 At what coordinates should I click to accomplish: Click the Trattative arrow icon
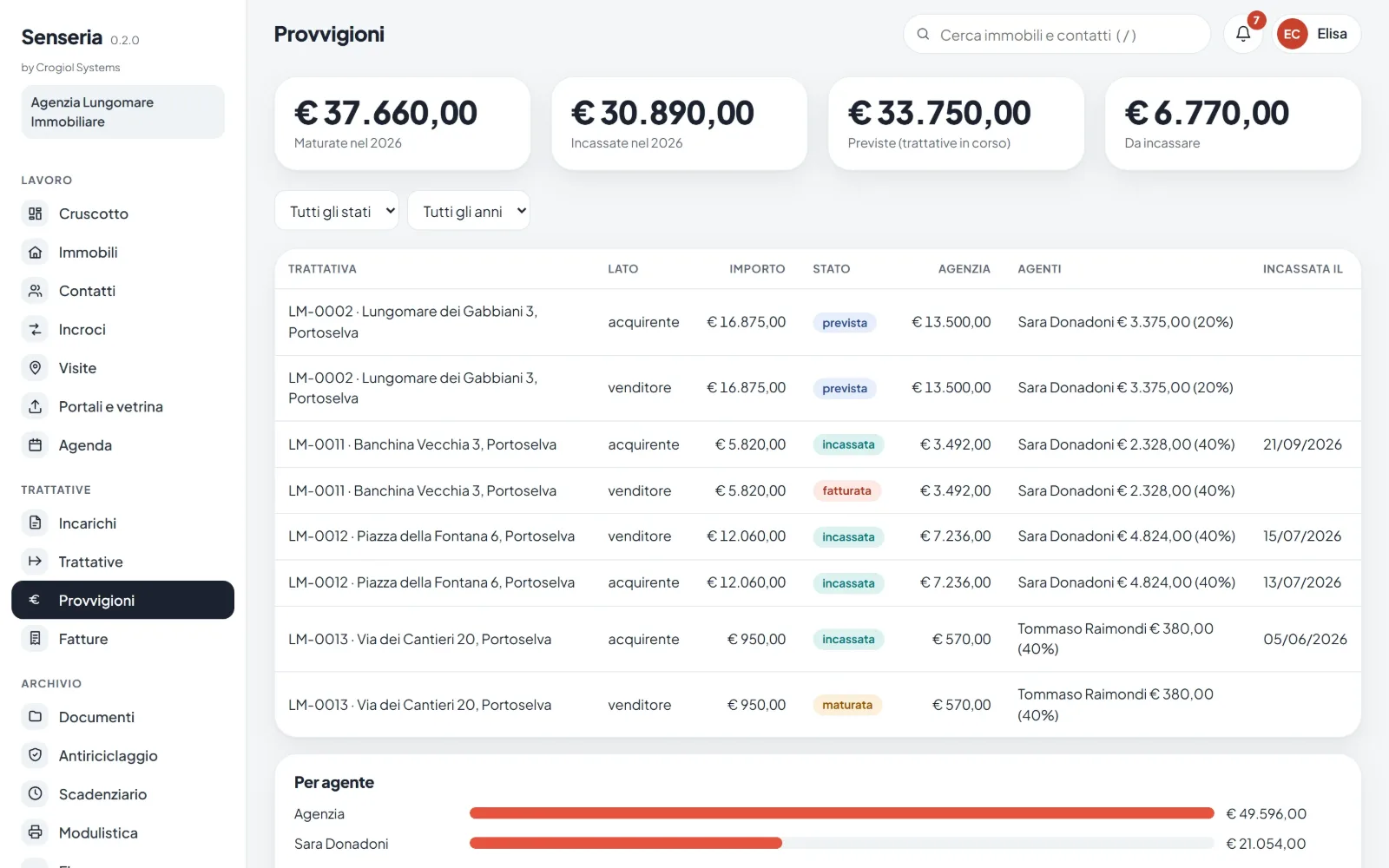tap(35, 562)
